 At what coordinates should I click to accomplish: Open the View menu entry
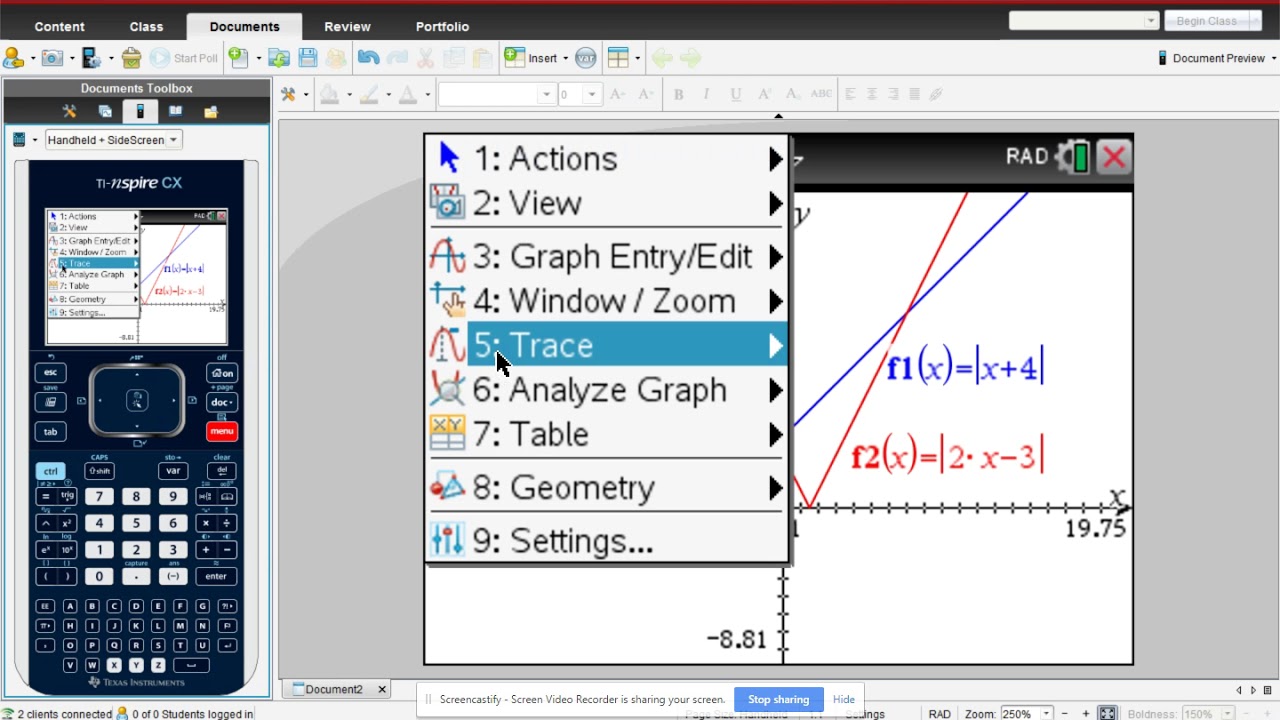pyautogui.click(x=608, y=203)
